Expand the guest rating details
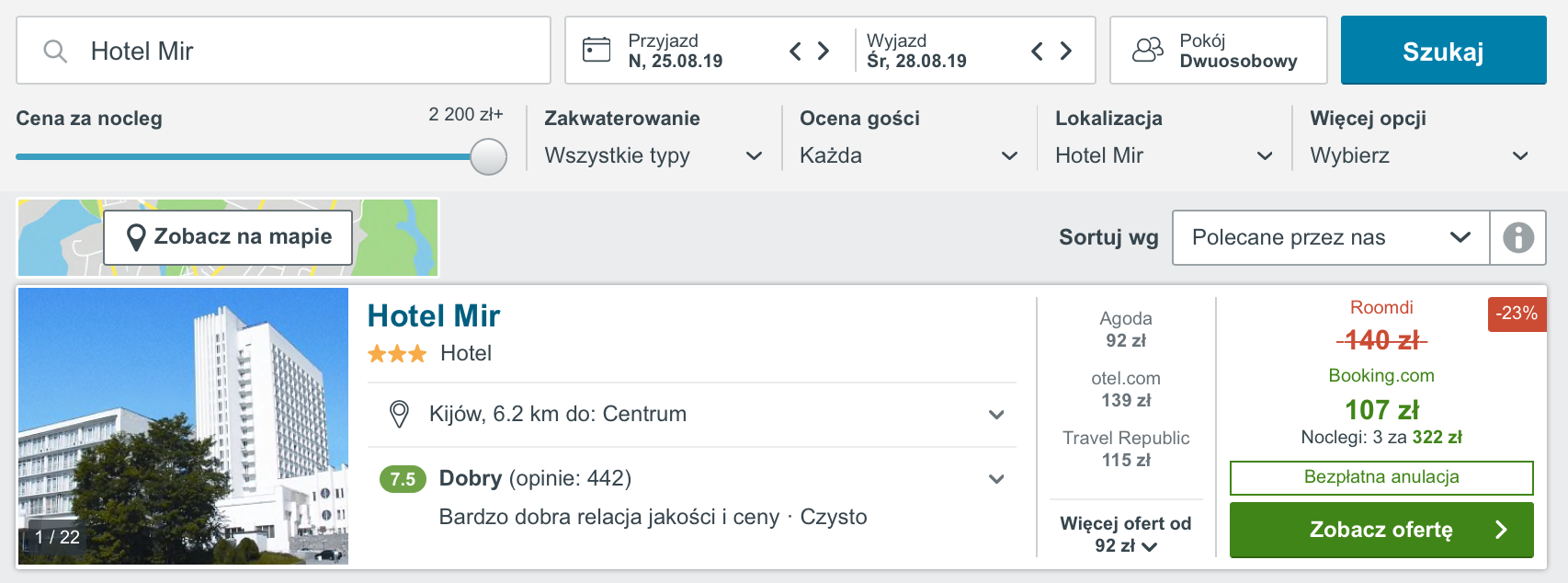The width and height of the screenshot is (1568, 583). 692,479
